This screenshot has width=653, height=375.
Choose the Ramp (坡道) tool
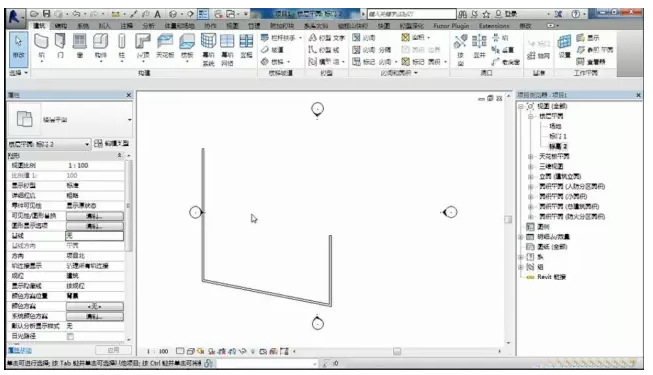click(273, 50)
